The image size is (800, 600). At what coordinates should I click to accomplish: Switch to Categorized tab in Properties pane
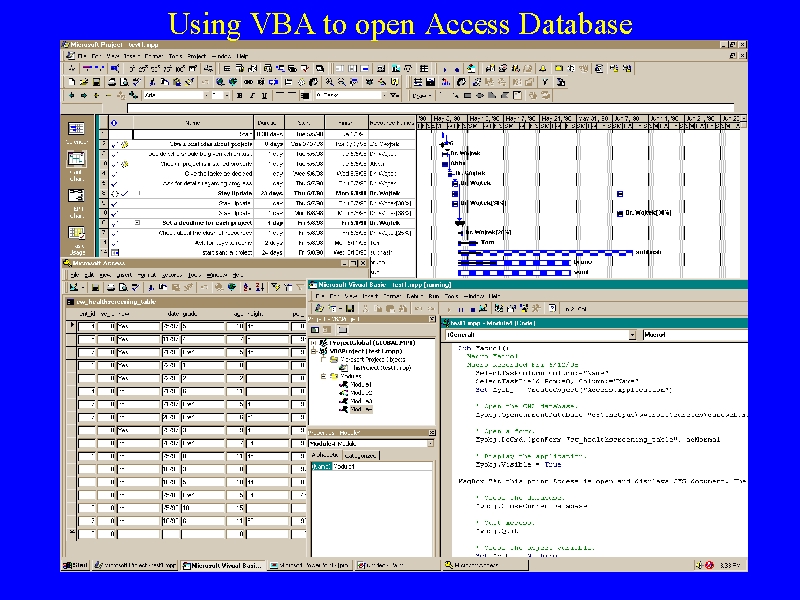359,455
